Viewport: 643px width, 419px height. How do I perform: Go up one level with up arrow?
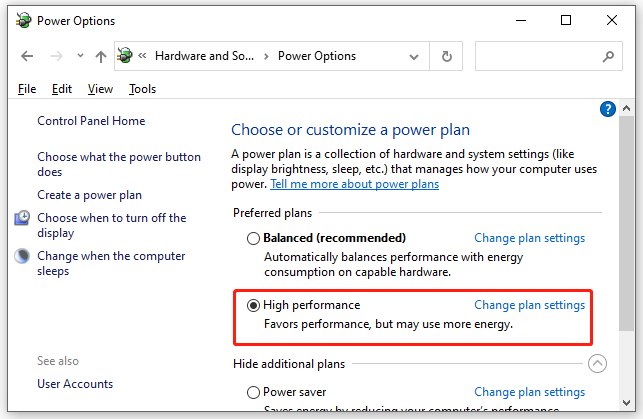[x=100, y=56]
